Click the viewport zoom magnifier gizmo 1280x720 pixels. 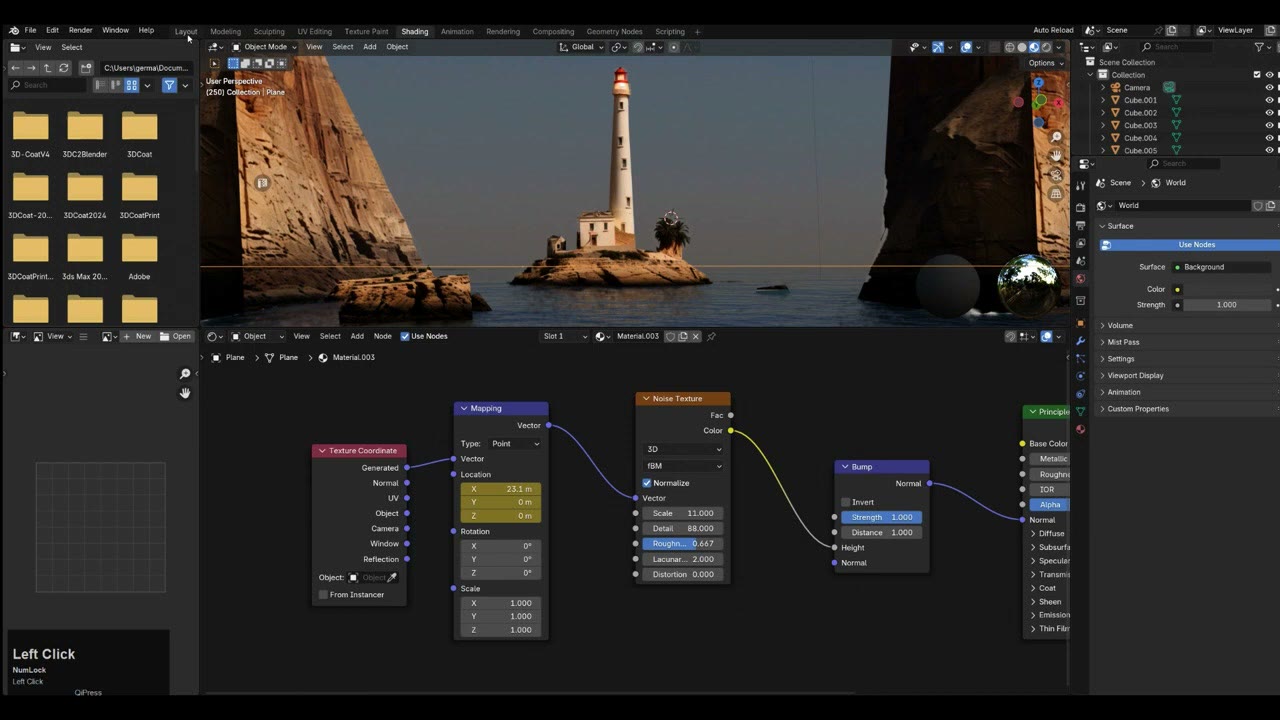[1056, 137]
